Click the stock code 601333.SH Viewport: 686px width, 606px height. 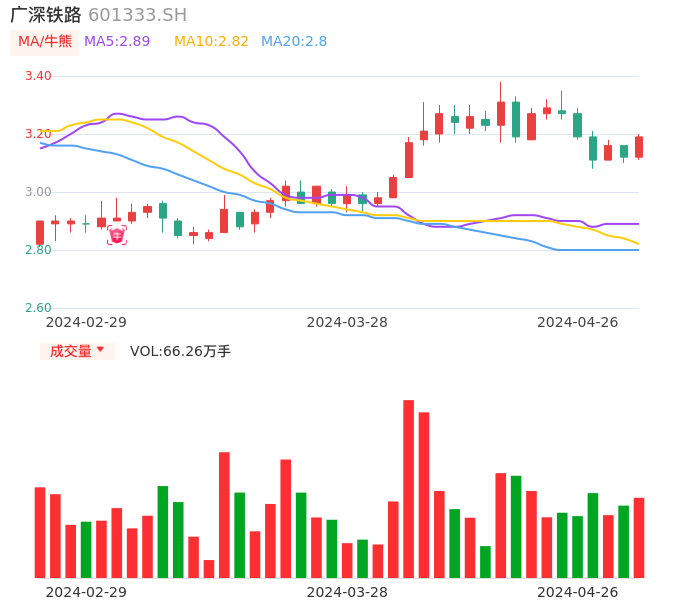137,15
